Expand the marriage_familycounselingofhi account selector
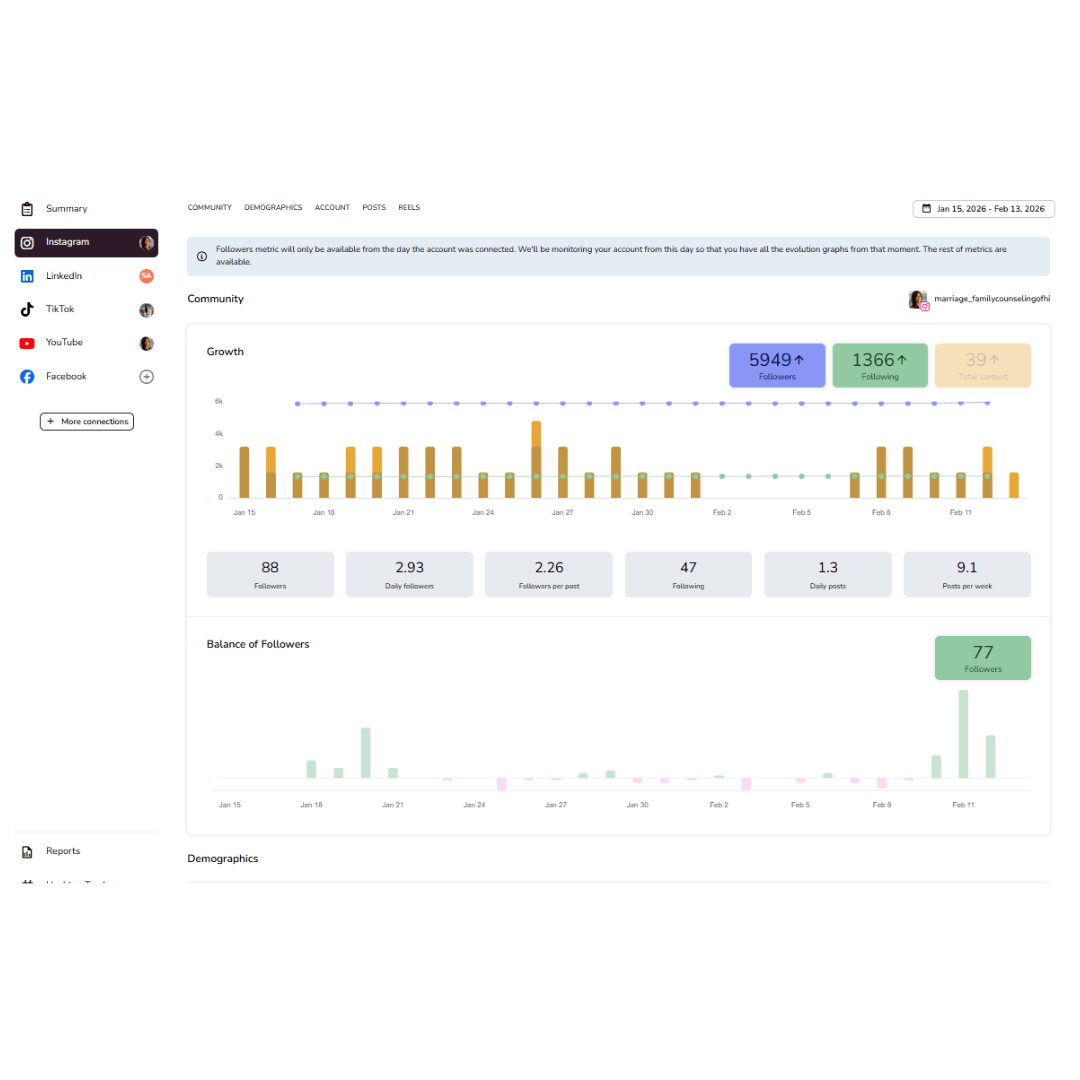Screen dimensions: 1080x1080 [x=979, y=299]
